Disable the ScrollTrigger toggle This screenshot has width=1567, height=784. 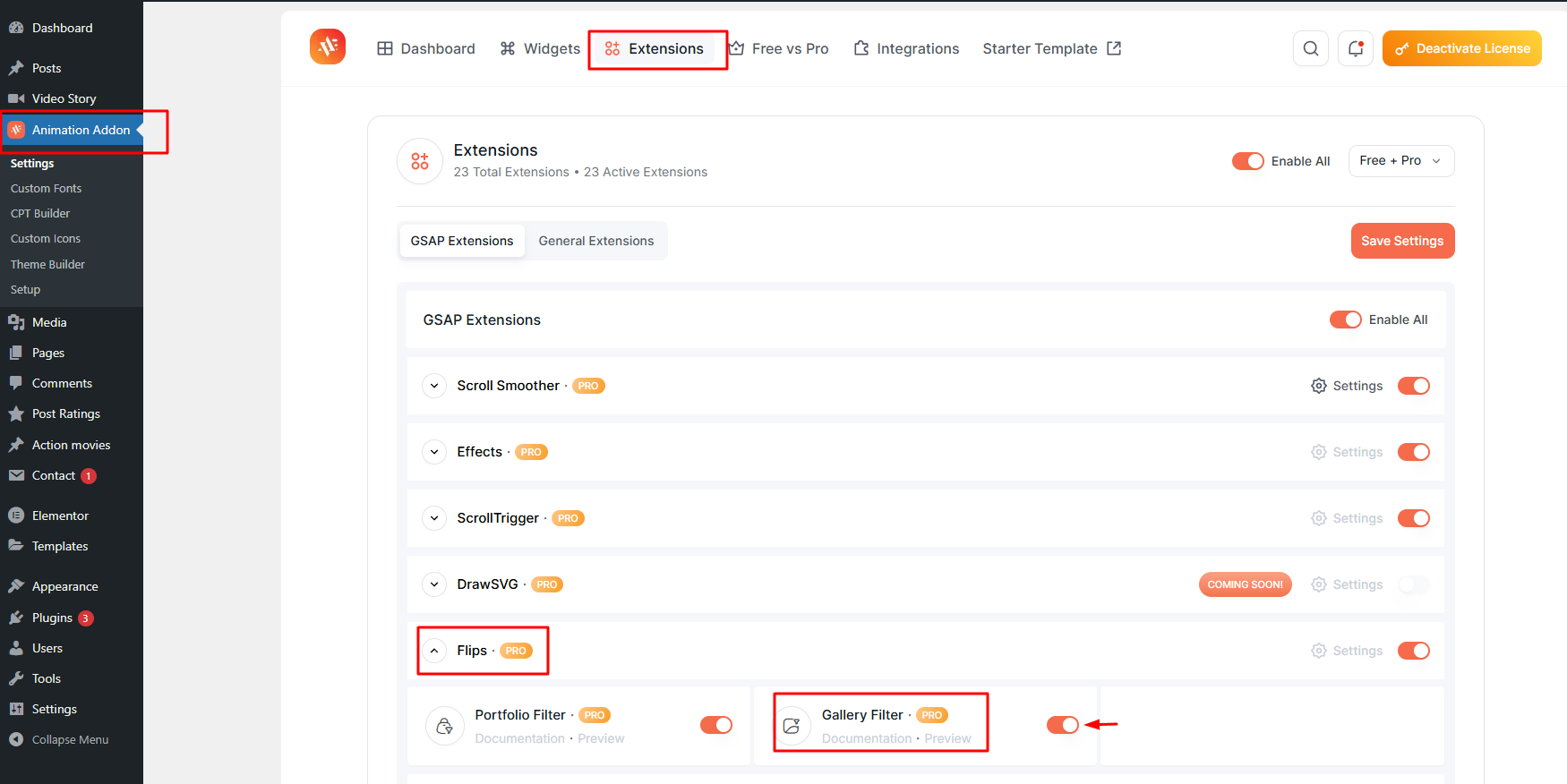1414,518
